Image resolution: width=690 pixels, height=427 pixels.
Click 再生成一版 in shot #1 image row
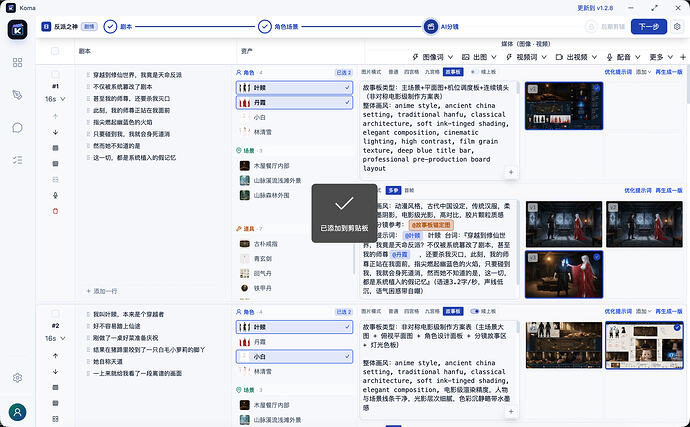pyautogui.click(x=668, y=72)
